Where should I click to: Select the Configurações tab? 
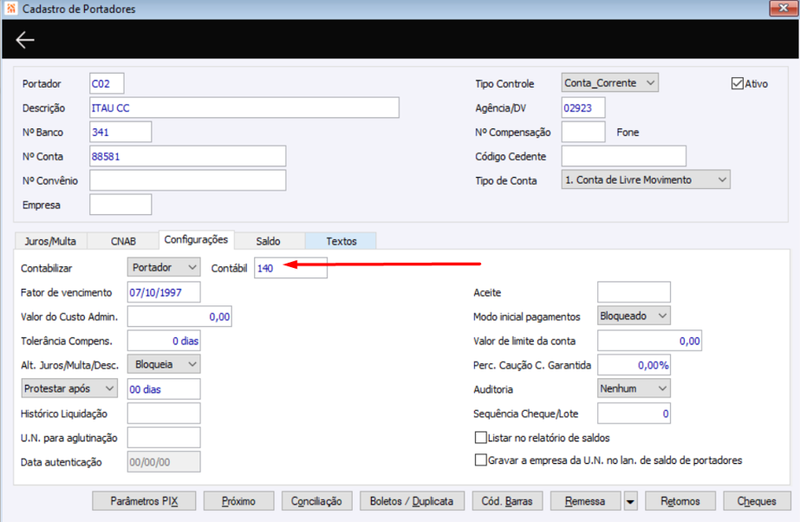[196, 239]
